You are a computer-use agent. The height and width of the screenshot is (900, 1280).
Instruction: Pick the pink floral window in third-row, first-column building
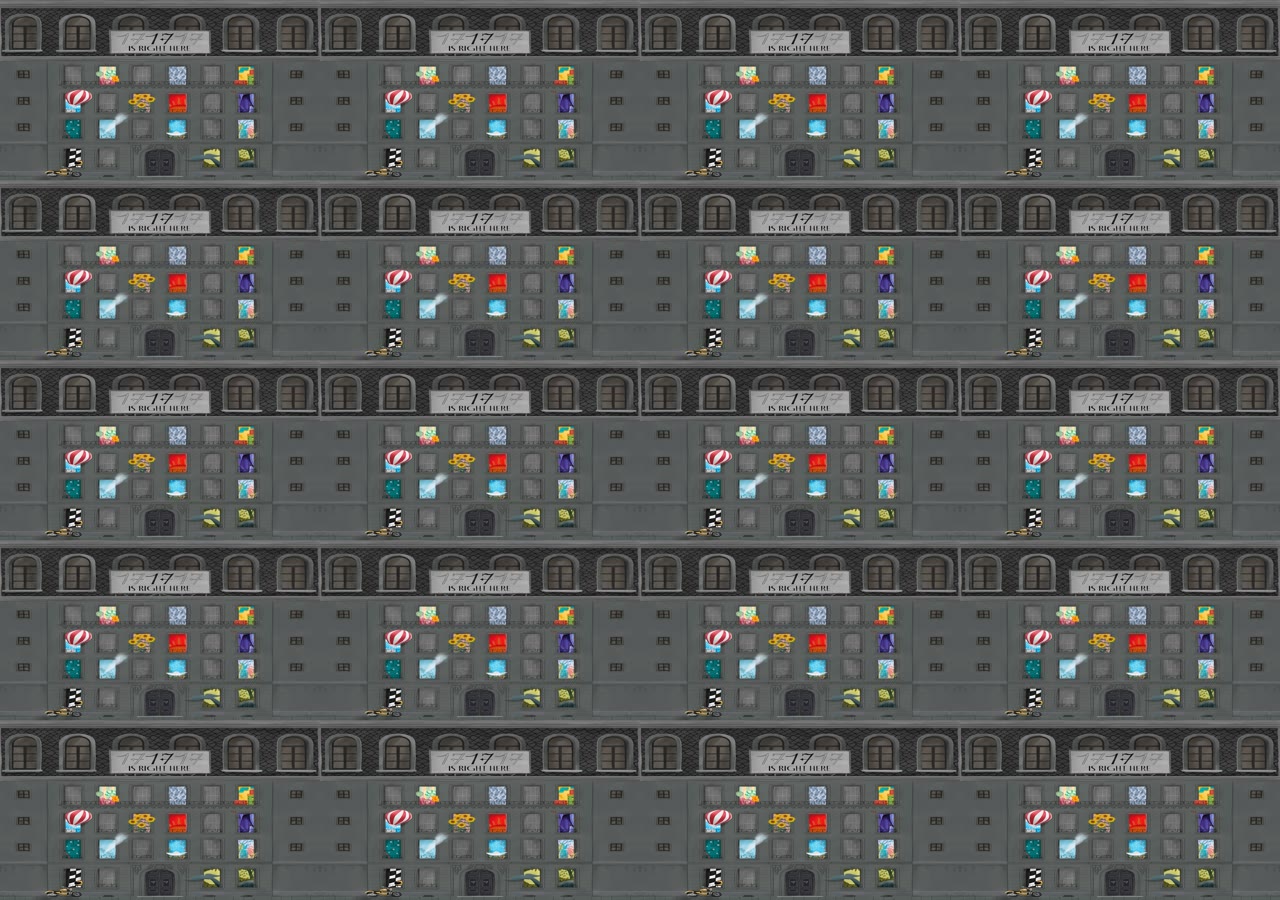pyautogui.click(x=107, y=435)
